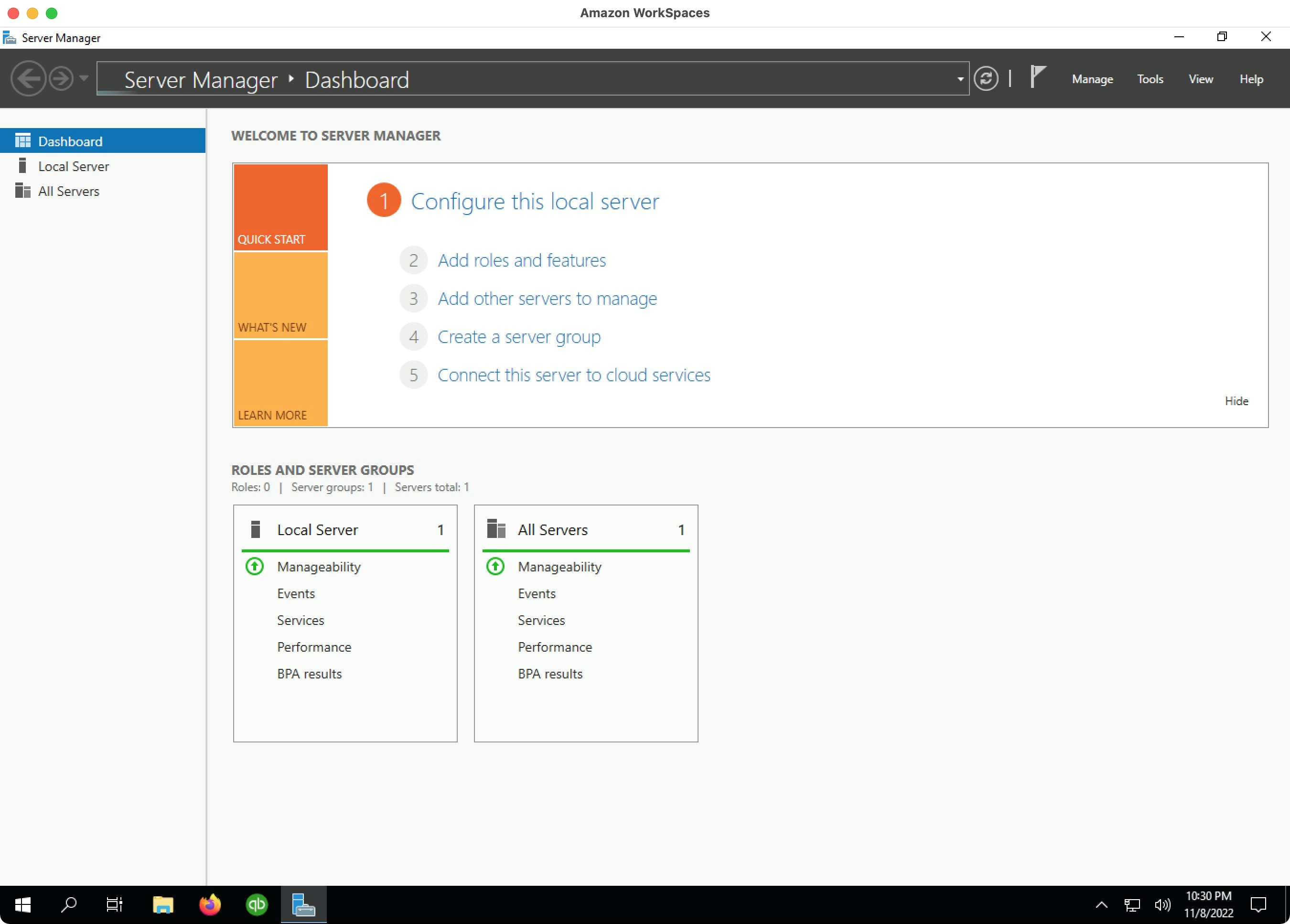
Task: Click the back navigation arrow
Action: click(28, 78)
